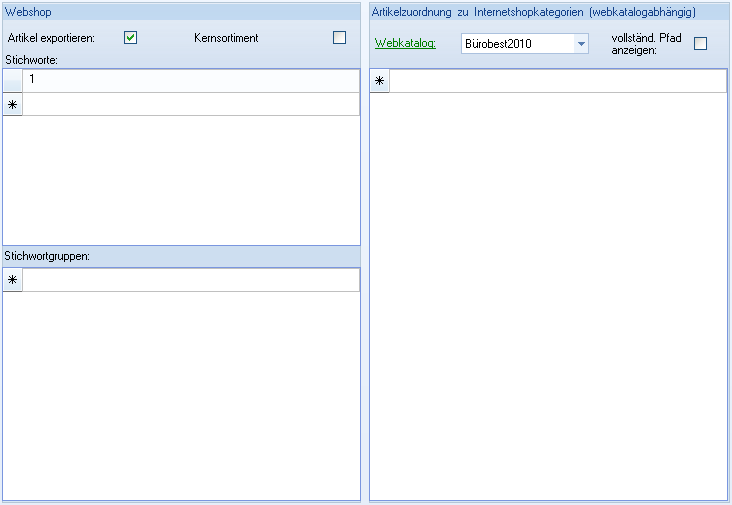The height and width of the screenshot is (505, 732).
Task: Tick the vollständ. Pfad anzeigen checkbox
Action: 700,44
